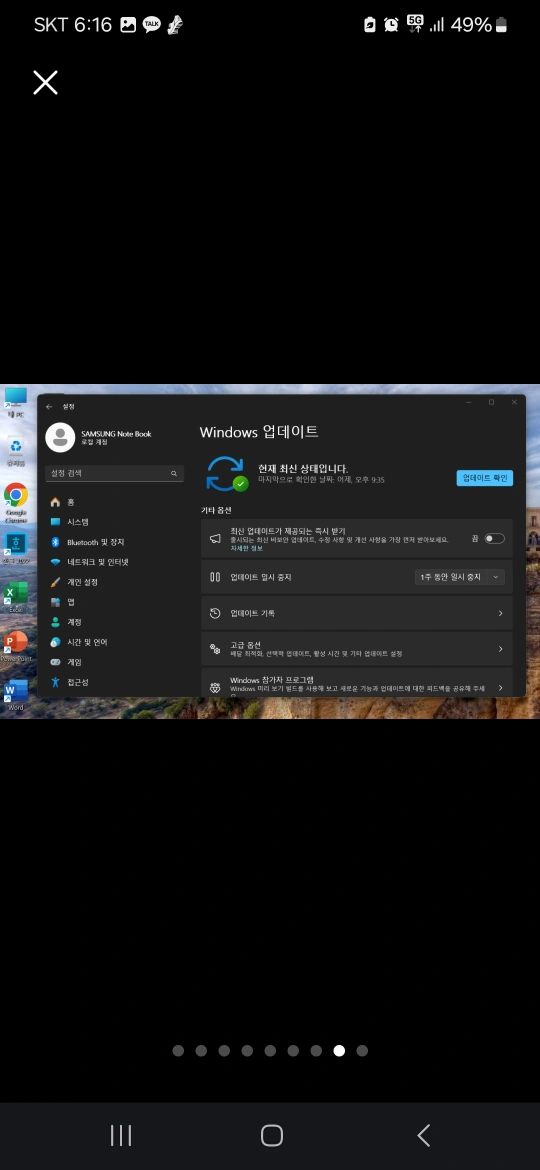Image resolution: width=540 pixels, height=1170 pixels.
Task: Open the Excel desktop shortcut
Action: click(x=16, y=597)
